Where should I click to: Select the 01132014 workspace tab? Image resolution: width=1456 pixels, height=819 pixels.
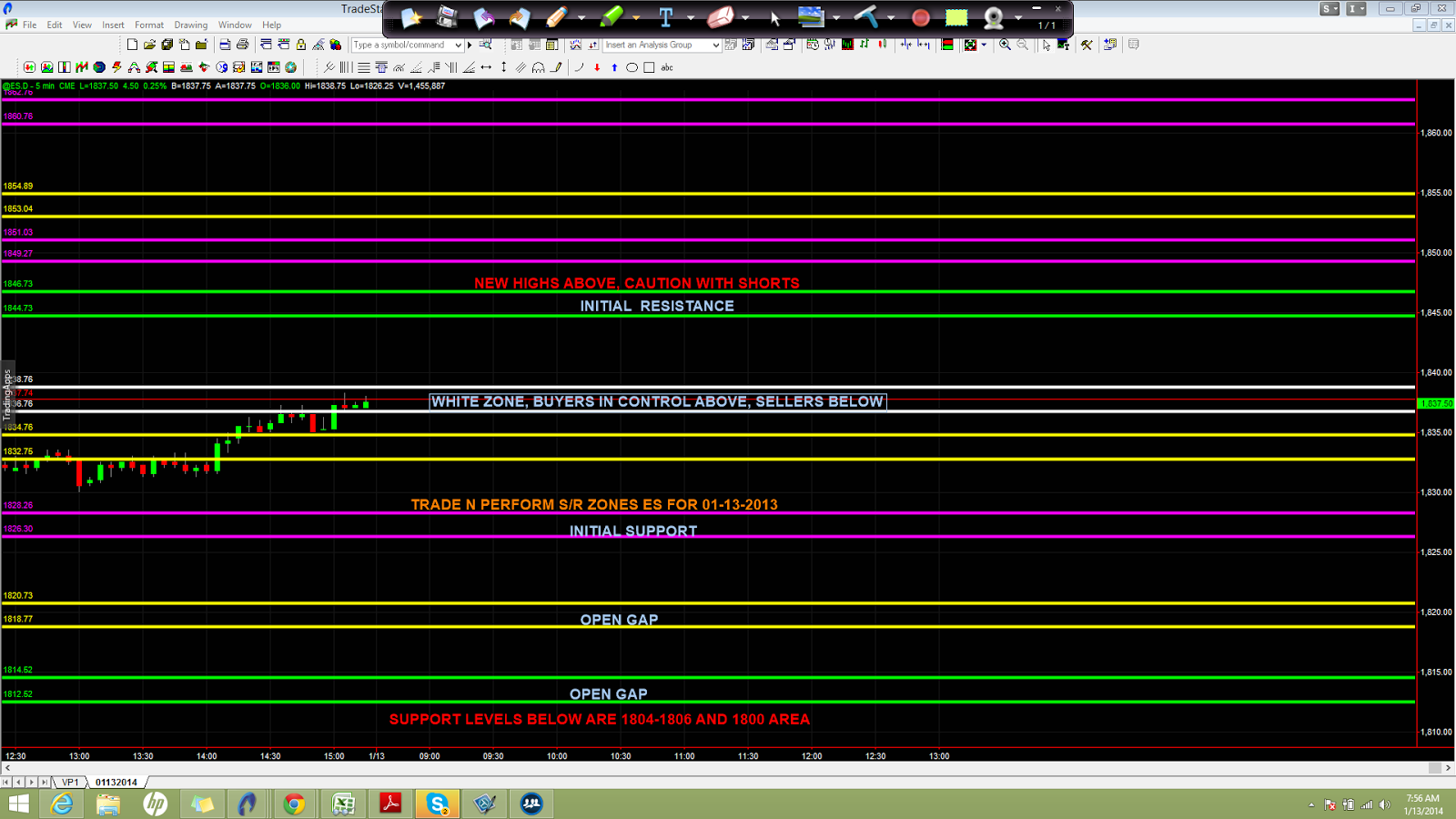click(116, 782)
